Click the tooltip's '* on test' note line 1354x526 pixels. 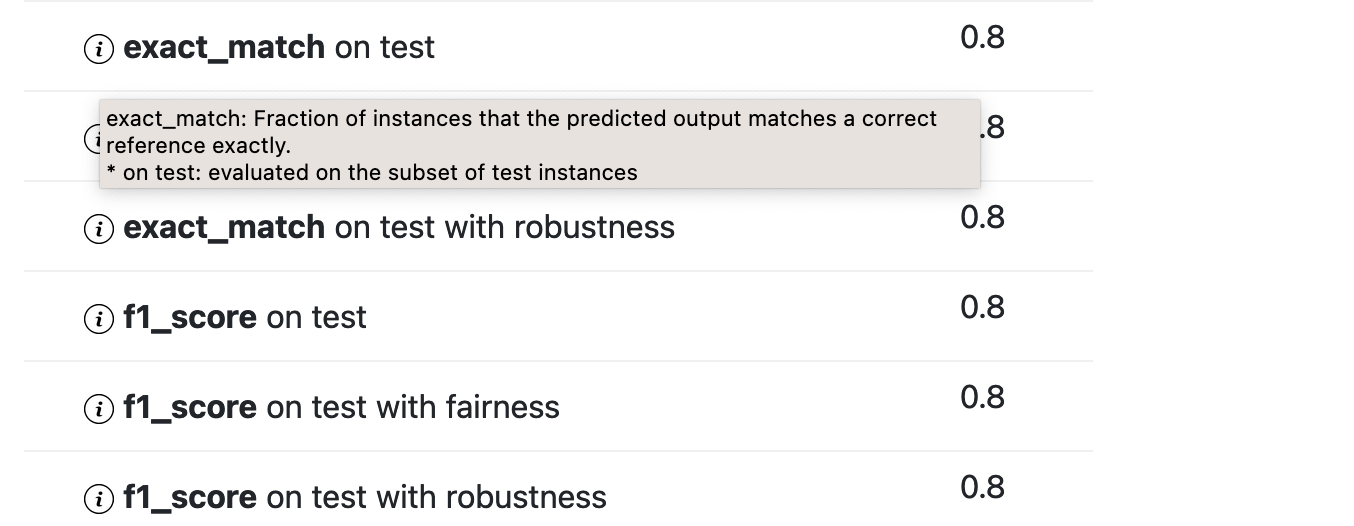pyautogui.click(x=371, y=173)
